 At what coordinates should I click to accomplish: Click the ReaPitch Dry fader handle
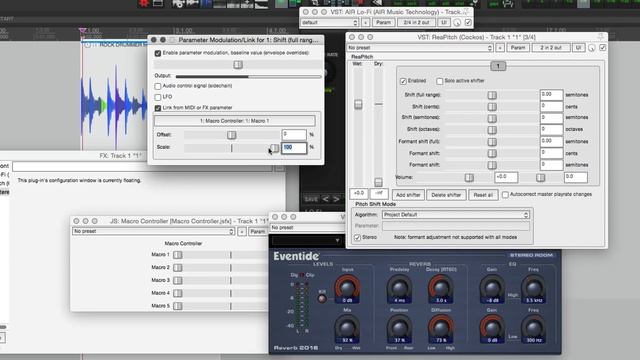[x=378, y=182]
